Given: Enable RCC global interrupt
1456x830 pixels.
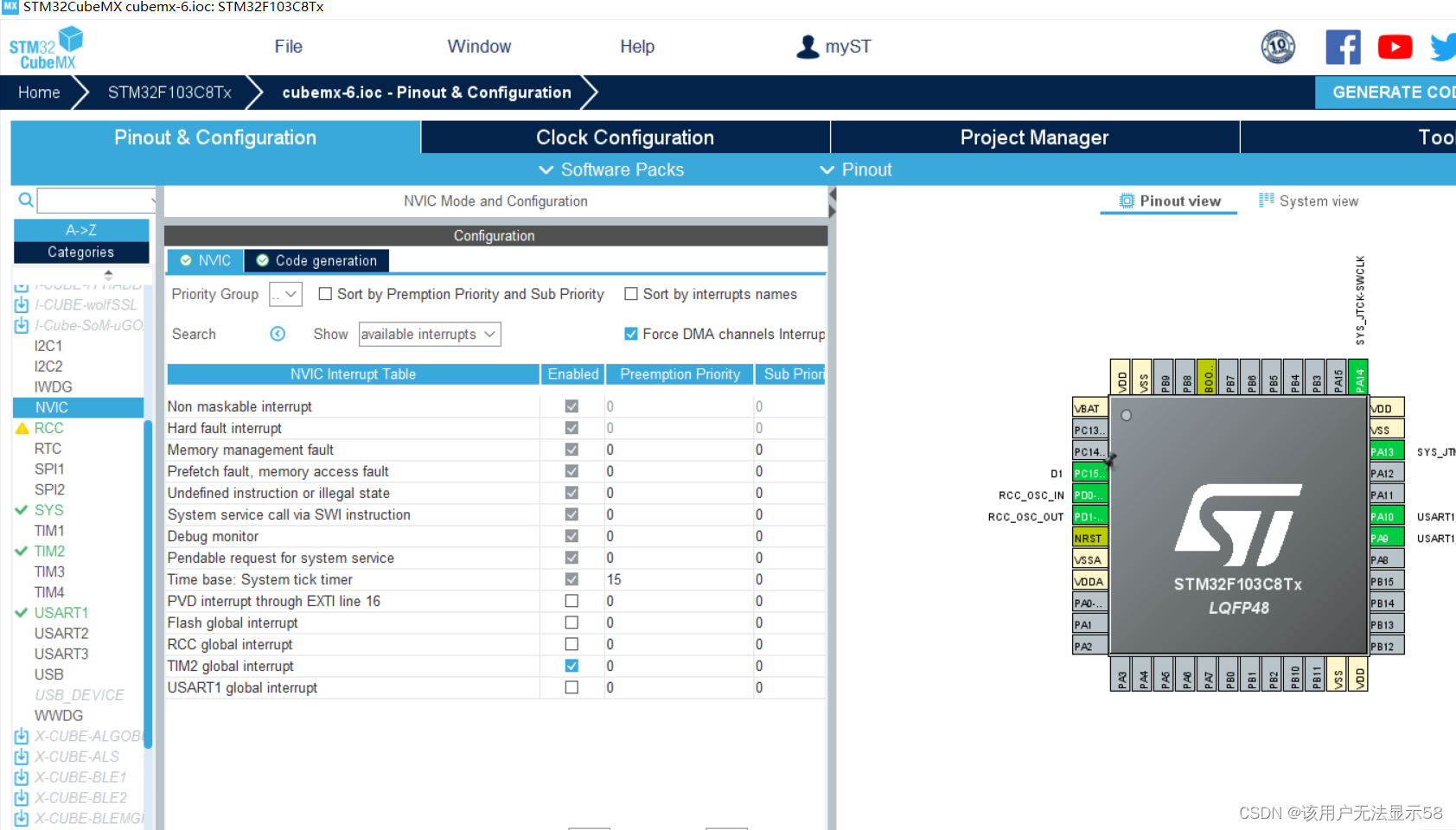Looking at the screenshot, I should tap(572, 644).
